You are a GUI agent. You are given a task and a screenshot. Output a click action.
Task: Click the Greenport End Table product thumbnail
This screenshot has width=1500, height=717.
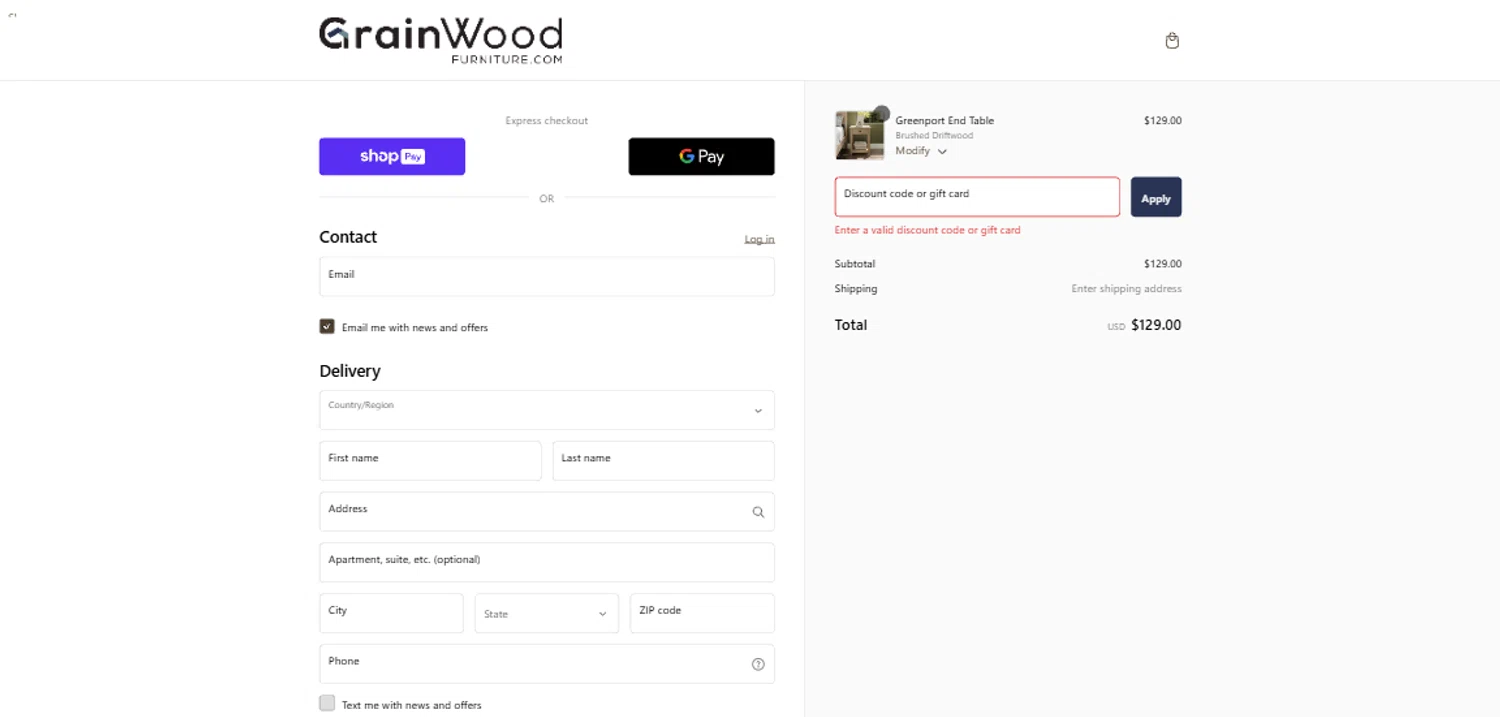tap(860, 136)
